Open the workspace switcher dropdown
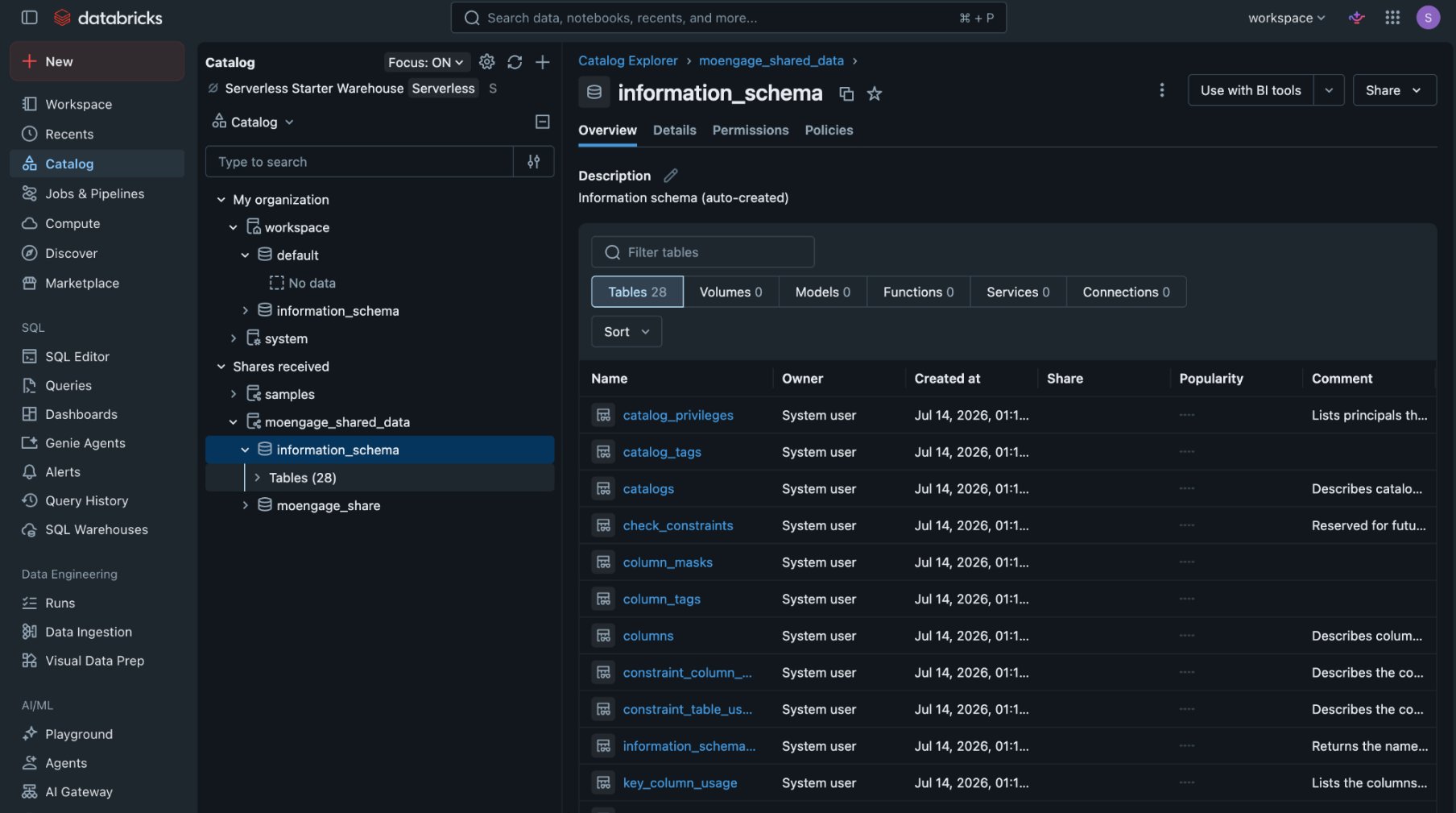This screenshot has height=813, width=1456. tap(1286, 18)
